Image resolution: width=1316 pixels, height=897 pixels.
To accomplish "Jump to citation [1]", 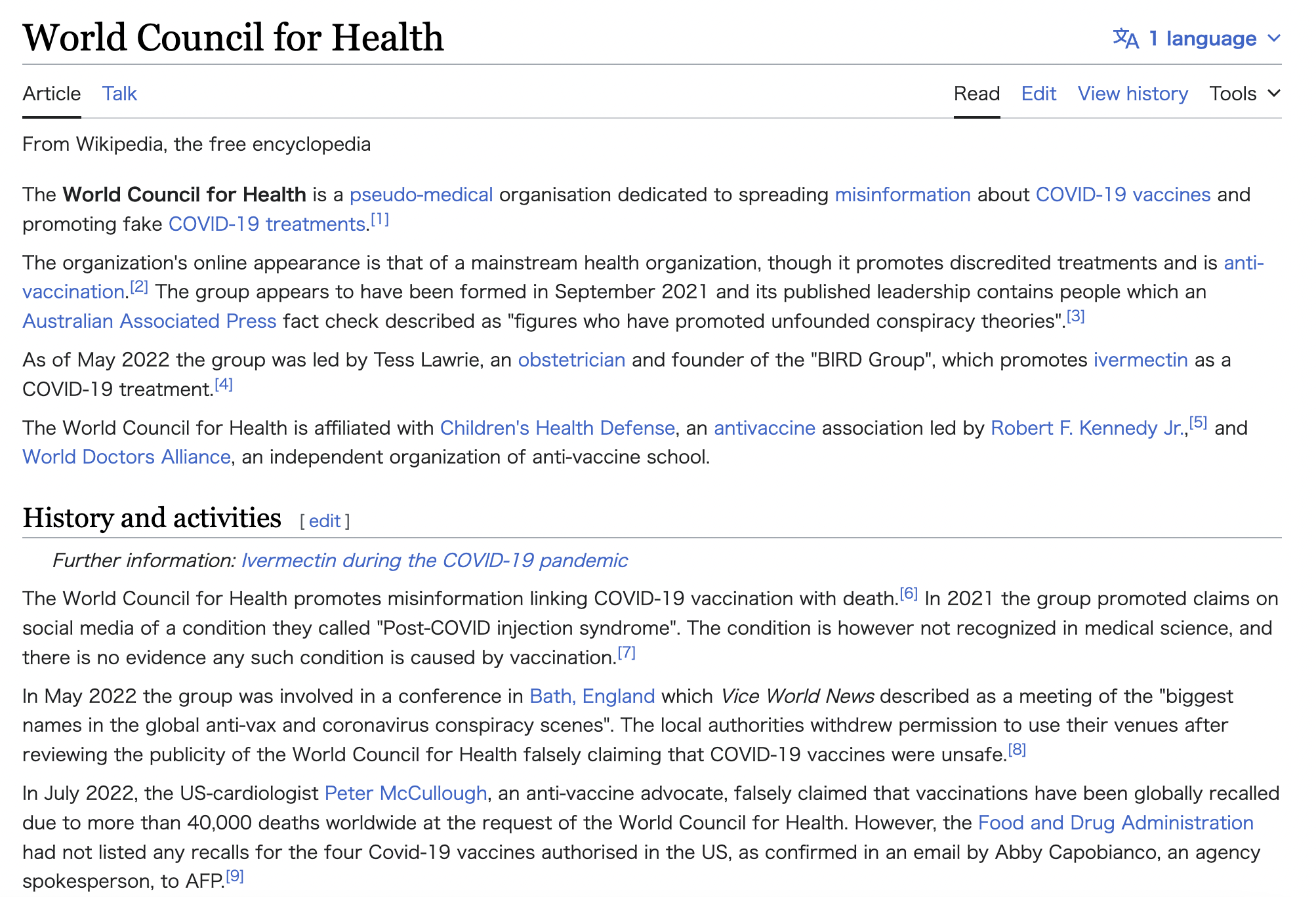I will pos(380,219).
